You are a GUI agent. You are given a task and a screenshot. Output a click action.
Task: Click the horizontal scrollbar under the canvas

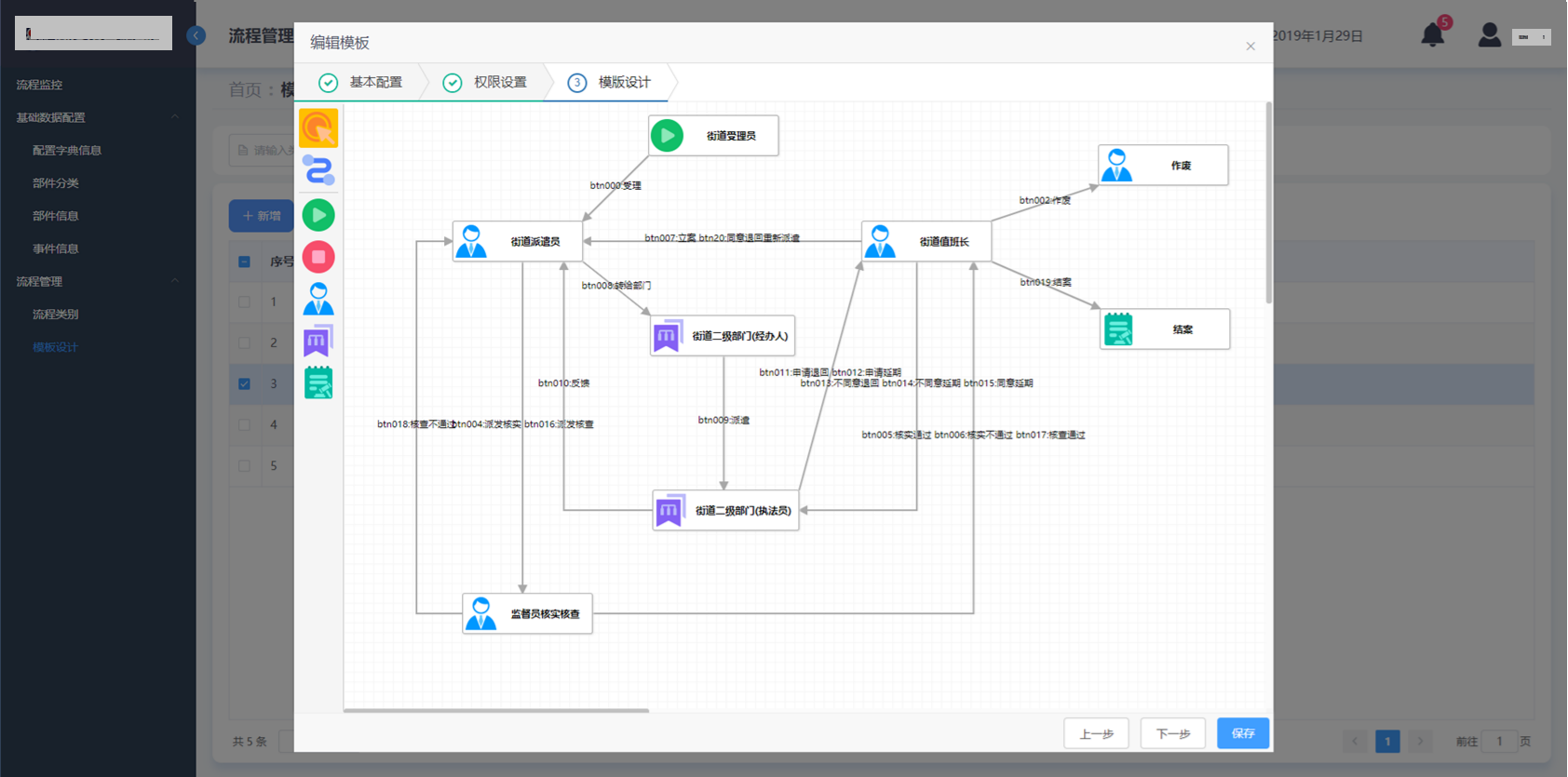pyautogui.click(x=496, y=710)
